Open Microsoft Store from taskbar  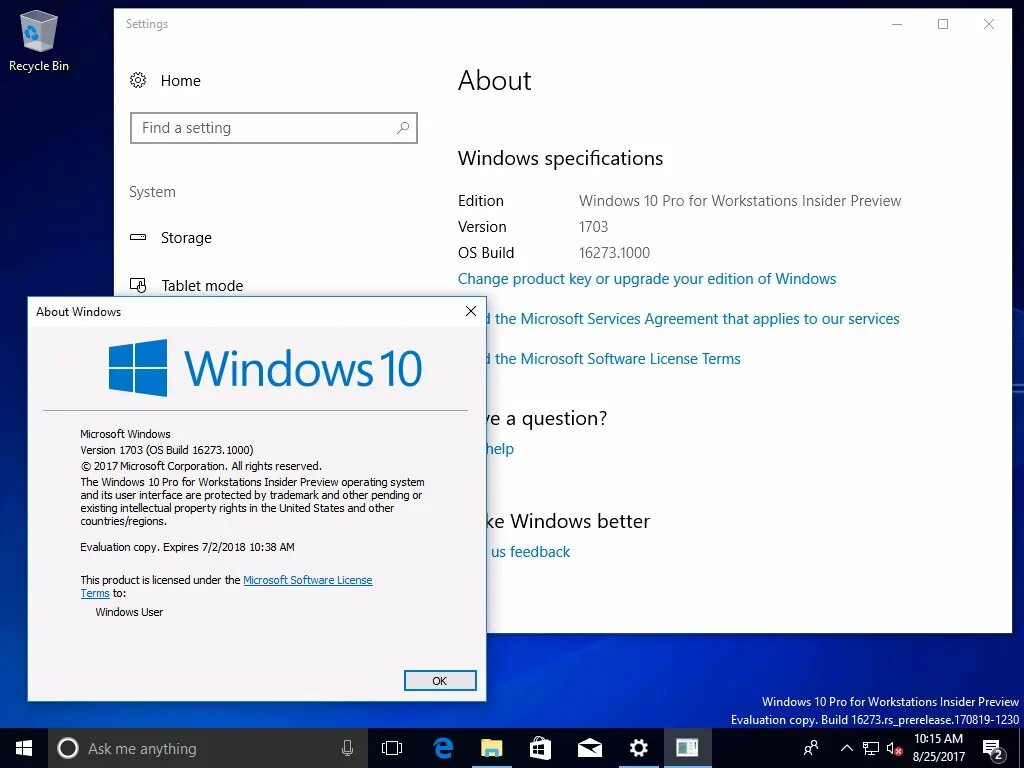(540, 748)
